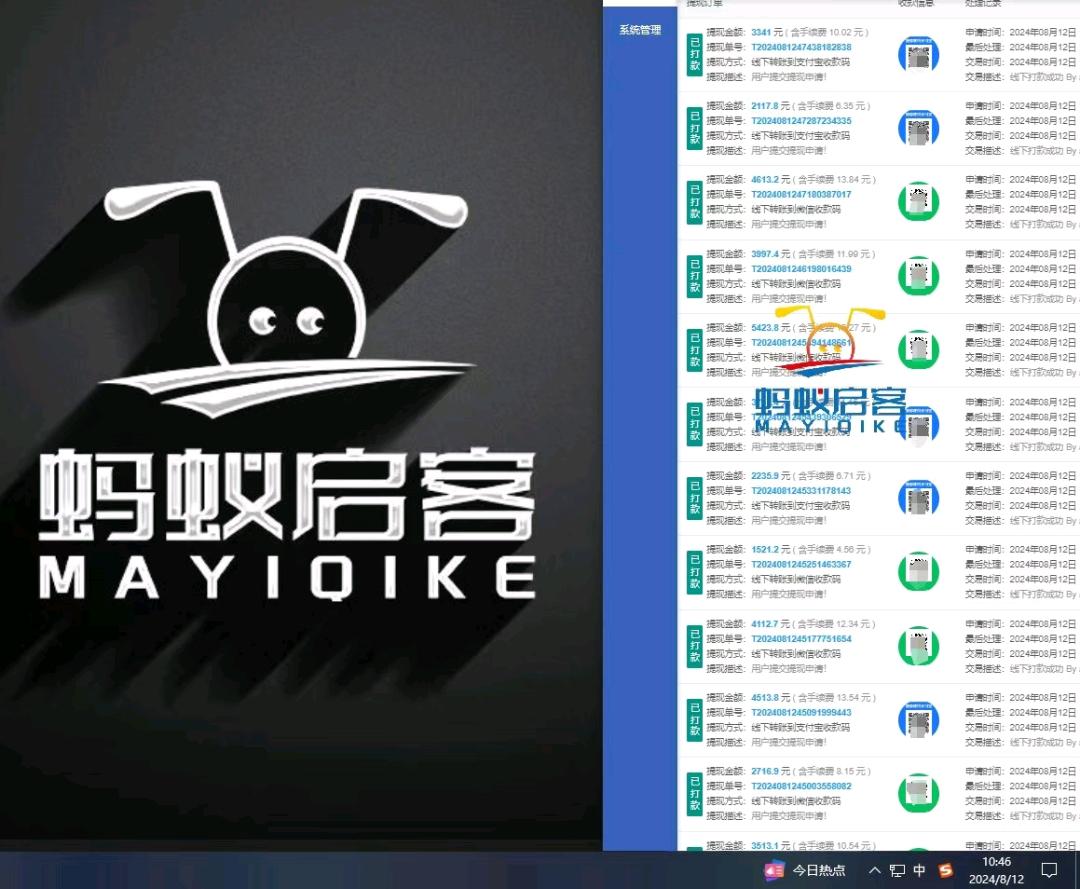Viewport: 1080px width, 889px height.
Task: Click the 今日热点 label in the taskbar
Action: click(x=818, y=870)
